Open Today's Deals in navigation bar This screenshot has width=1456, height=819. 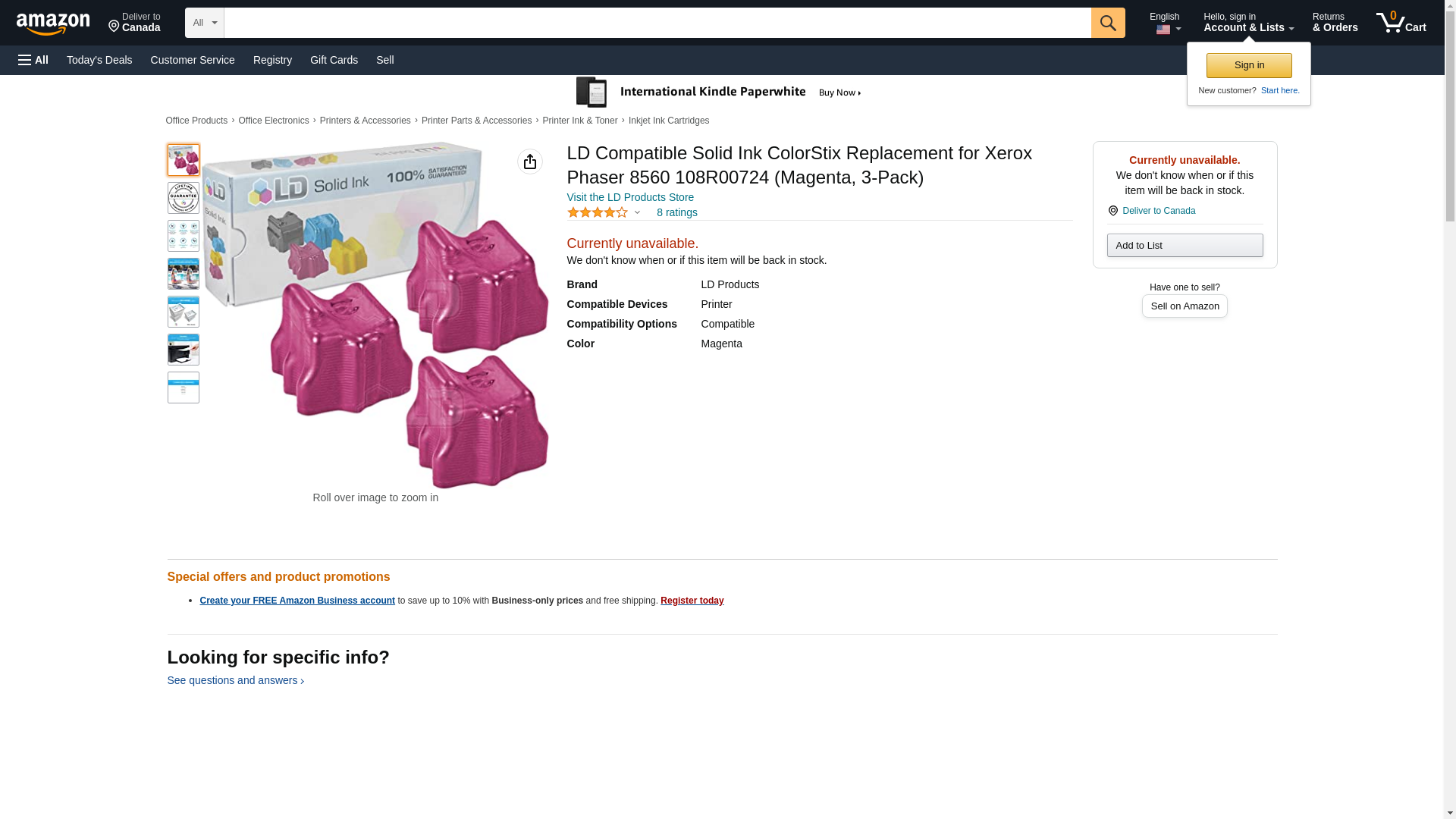coord(99,60)
